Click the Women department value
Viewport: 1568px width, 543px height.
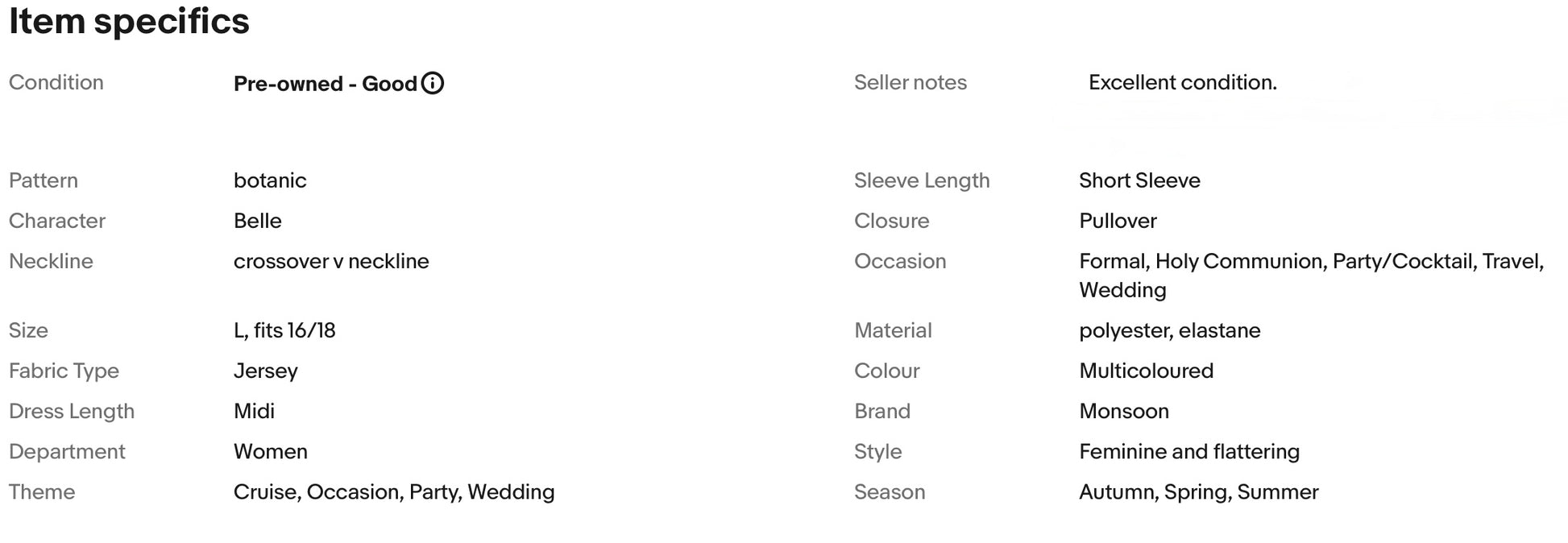point(271,451)
